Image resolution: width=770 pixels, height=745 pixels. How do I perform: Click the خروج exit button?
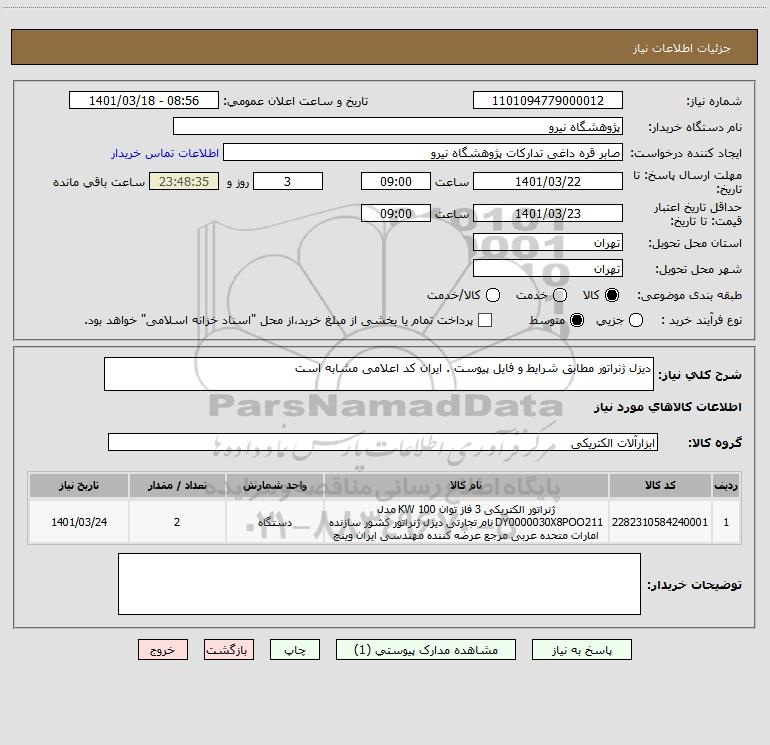tap(163, 650)
